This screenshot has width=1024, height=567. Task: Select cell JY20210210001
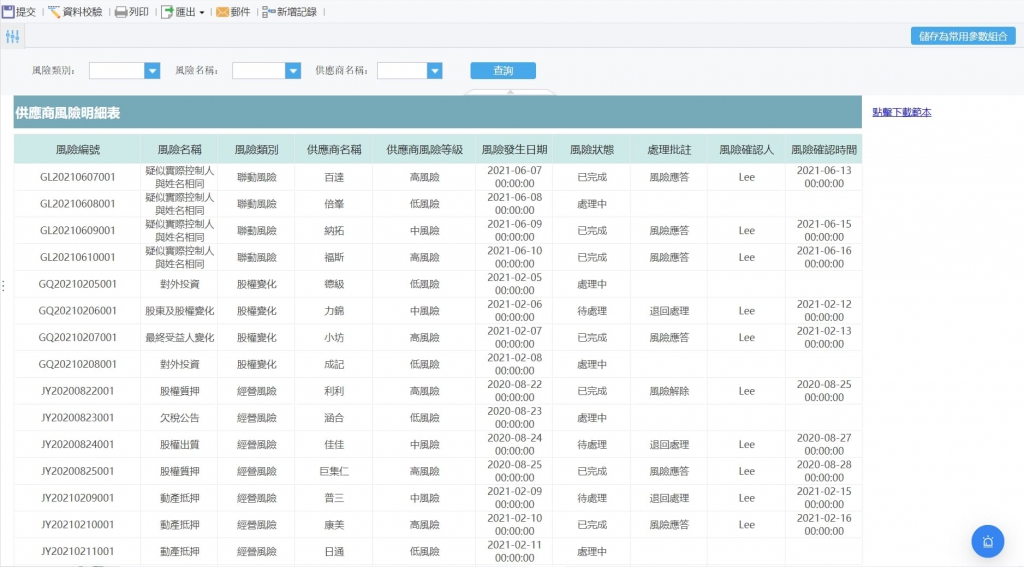pos(77,525)
